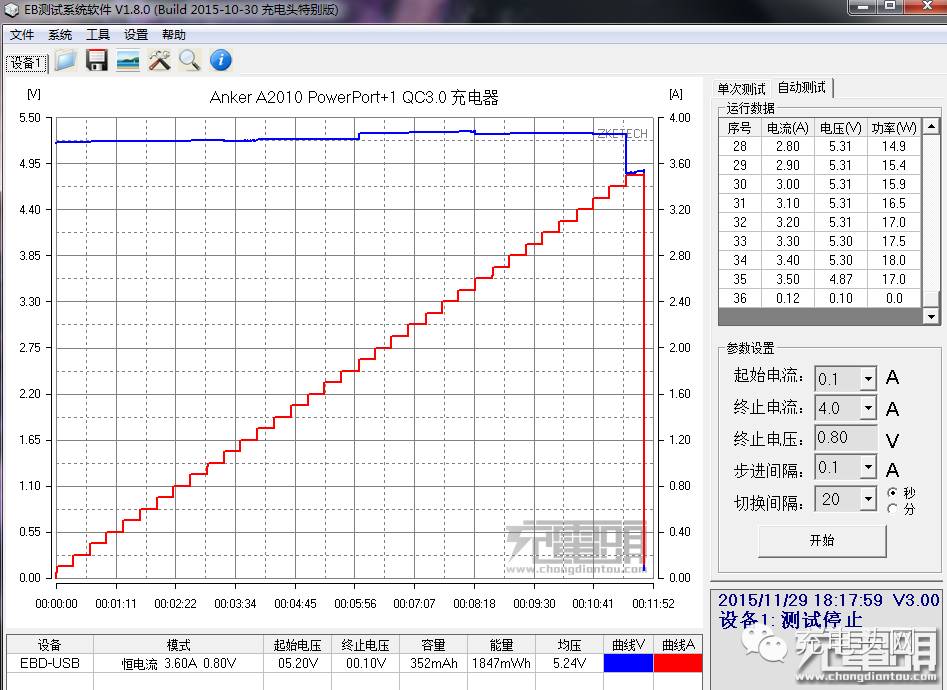Image resolution: width=947 pixels, height=690 pixels.
Task: Select row 32 in the data table
Action: click(820, 222)
